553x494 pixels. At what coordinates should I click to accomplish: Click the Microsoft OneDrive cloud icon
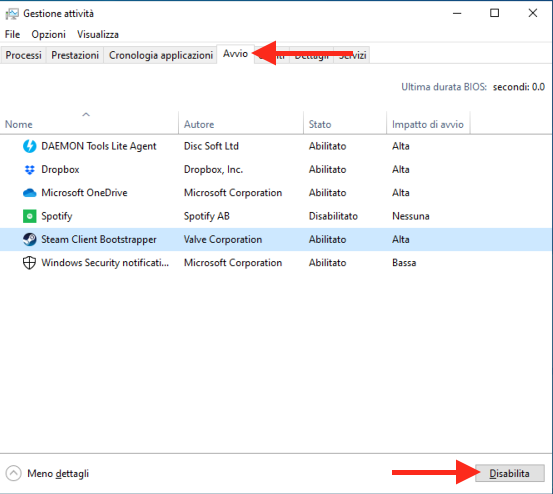coord(30,193)
